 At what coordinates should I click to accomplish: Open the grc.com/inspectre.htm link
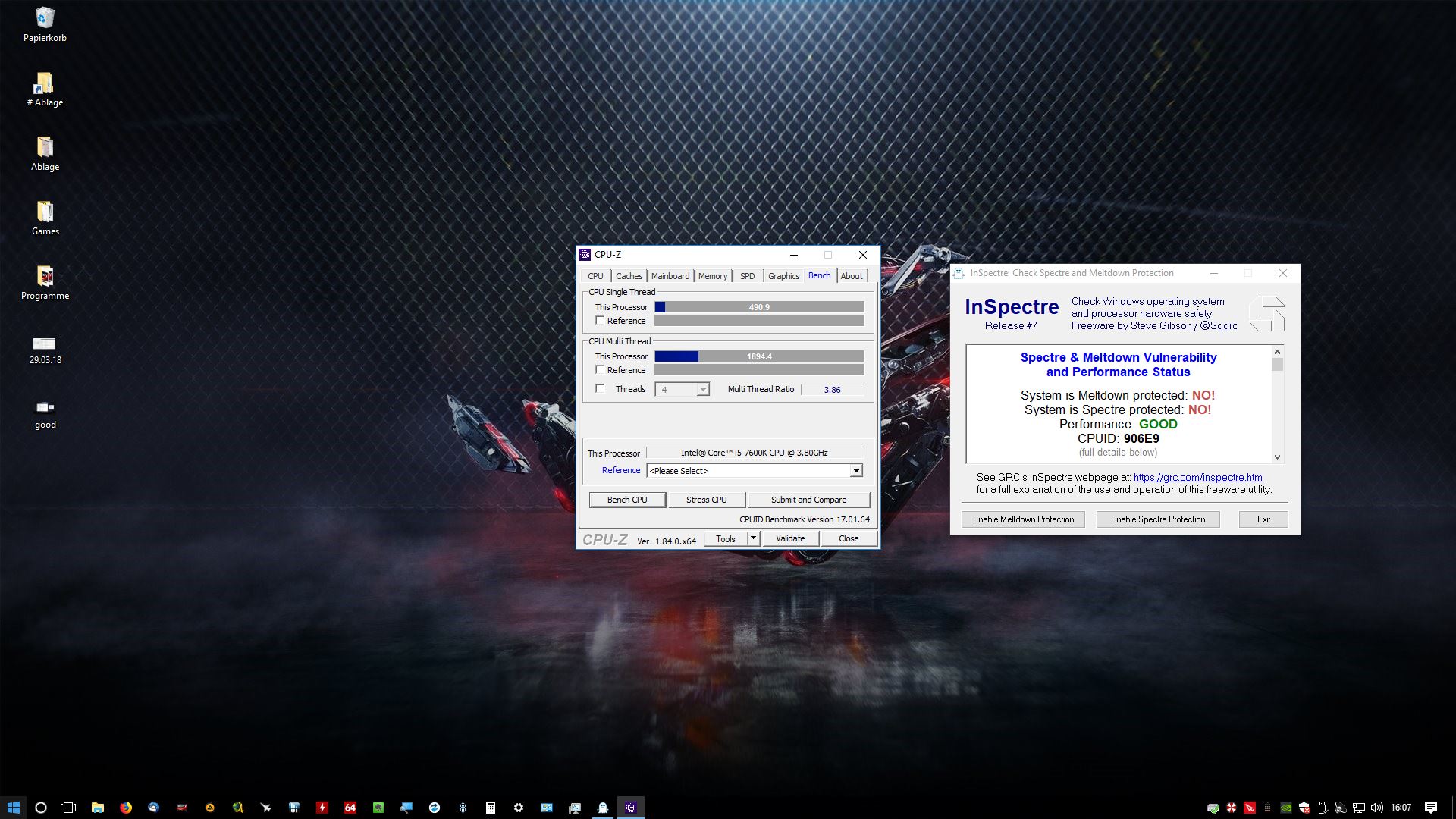(1197, 477)
